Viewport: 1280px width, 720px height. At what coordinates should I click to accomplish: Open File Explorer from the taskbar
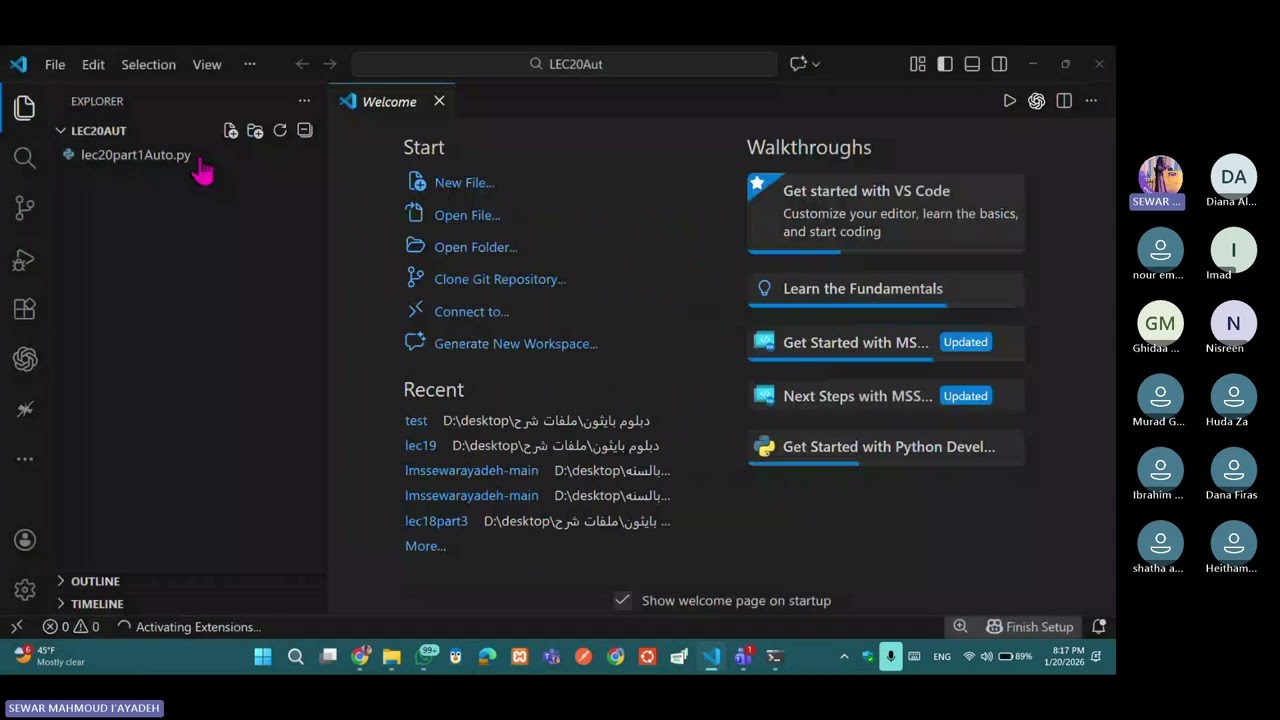[x=391, y=657]
